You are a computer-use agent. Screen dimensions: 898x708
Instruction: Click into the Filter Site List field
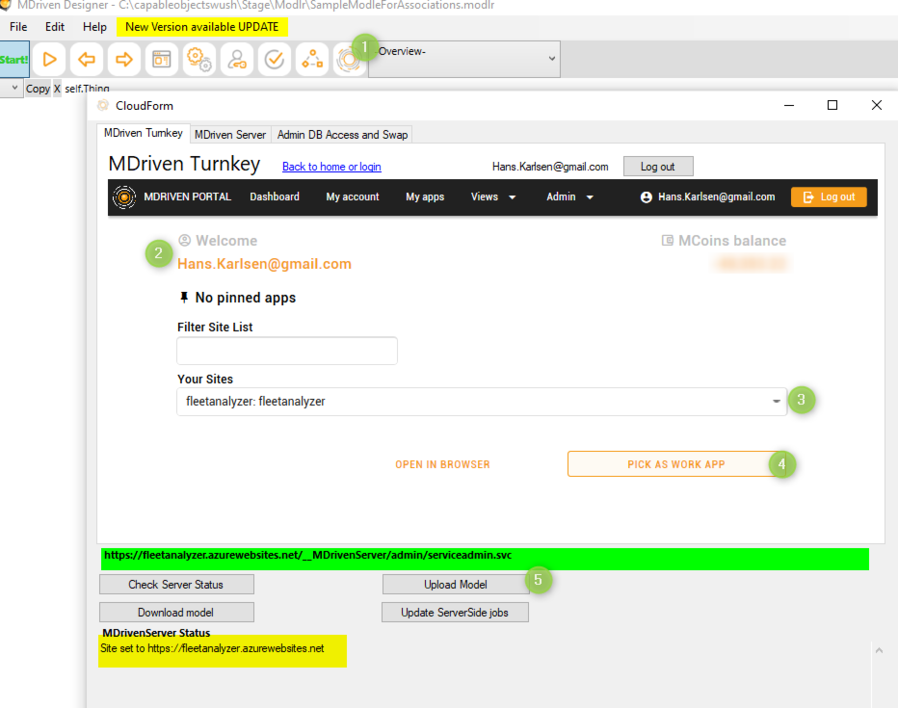pos(287,351)
